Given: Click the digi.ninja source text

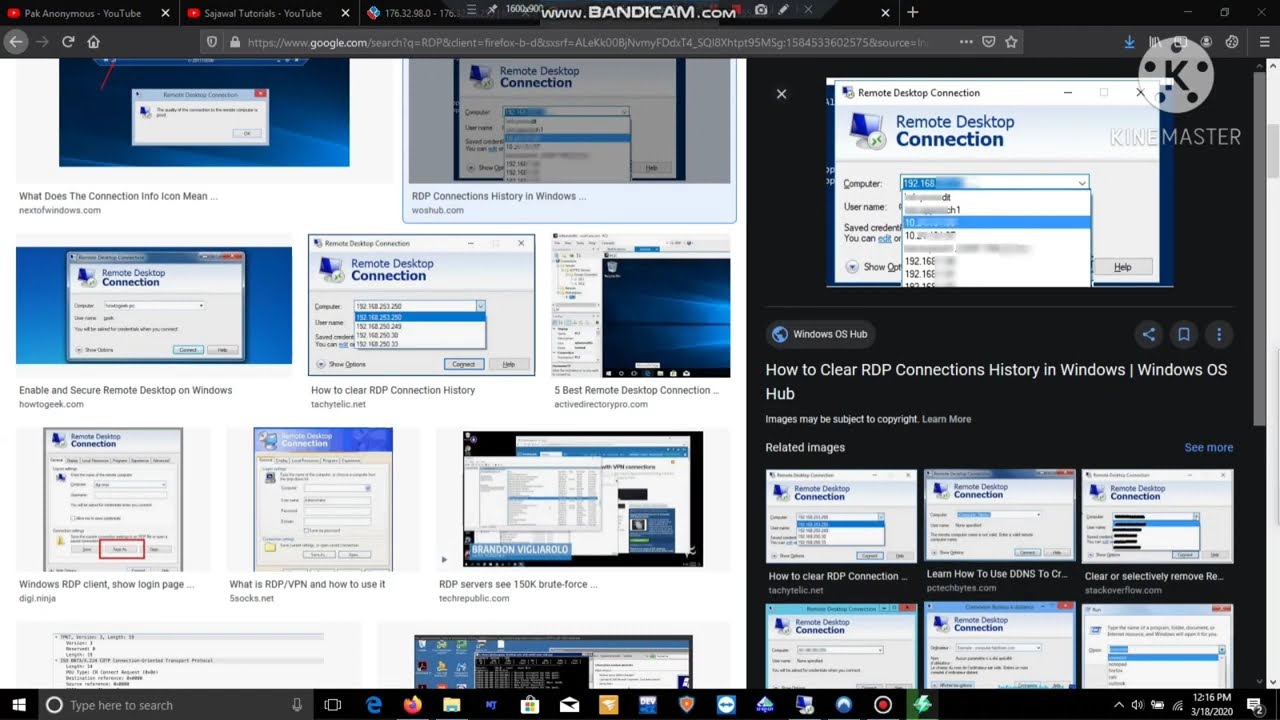Looking at the screenshot, I should coord(37,598).
